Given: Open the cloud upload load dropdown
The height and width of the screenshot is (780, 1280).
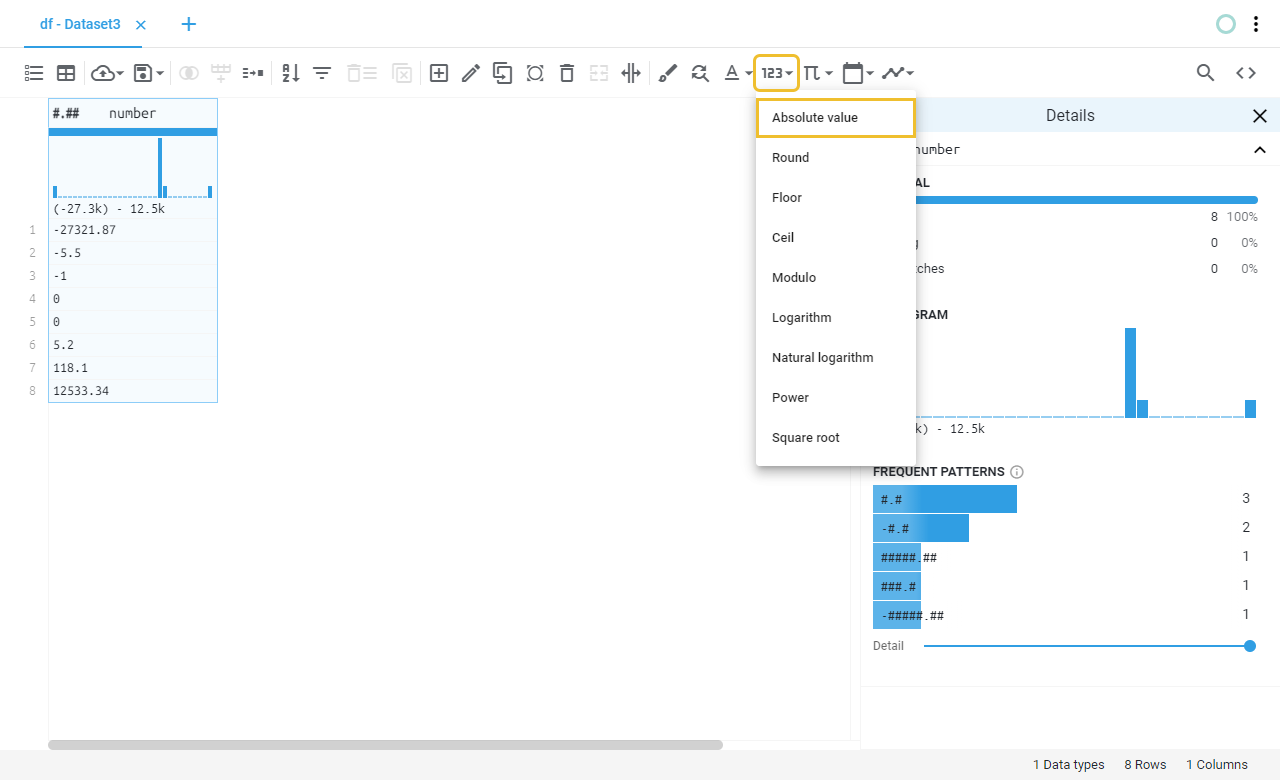Looking at the screenshot, I should [107, 73].
